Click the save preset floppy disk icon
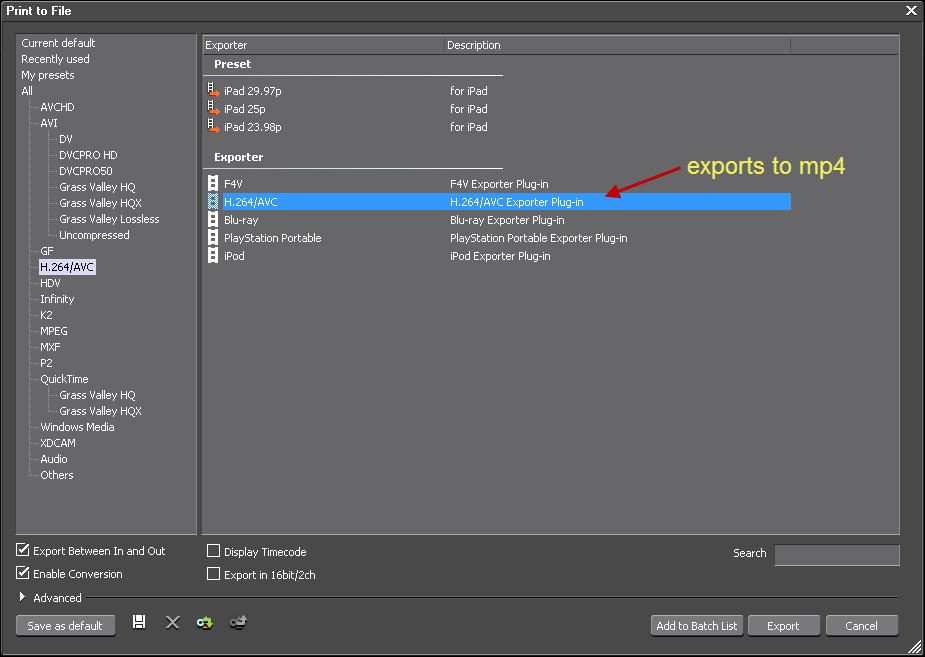The width and height of the screenshot is (925, 657). coord(139,622)
